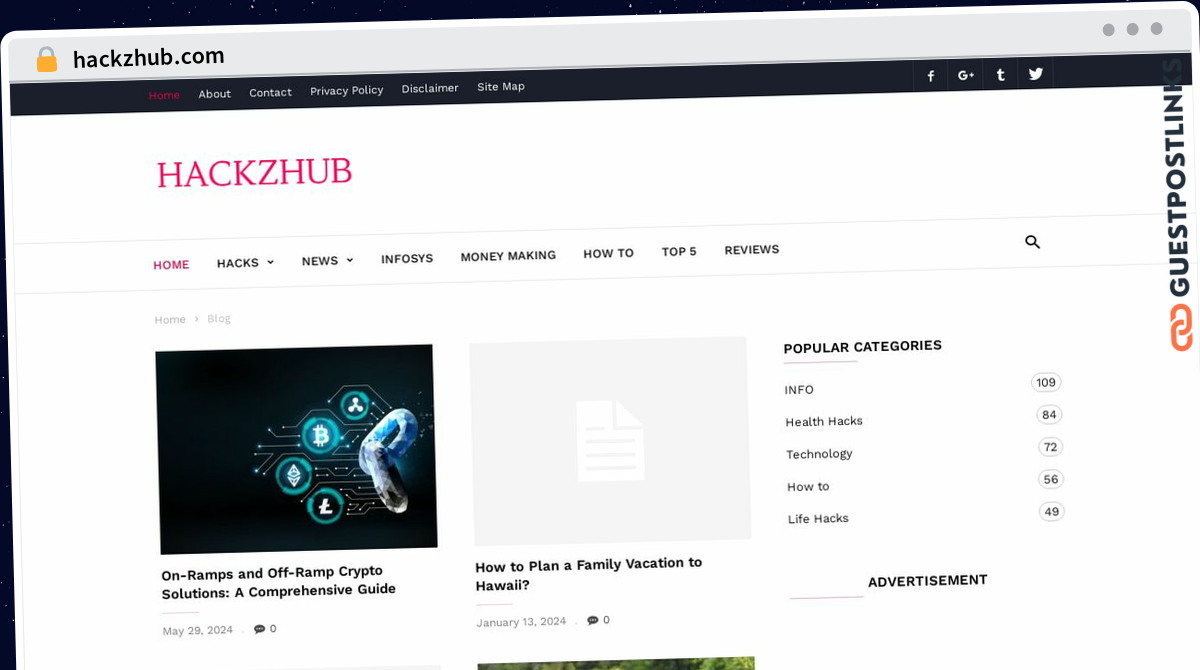Expand the NEWS menu chevron
1200x670 pixels.
(349, 260)
